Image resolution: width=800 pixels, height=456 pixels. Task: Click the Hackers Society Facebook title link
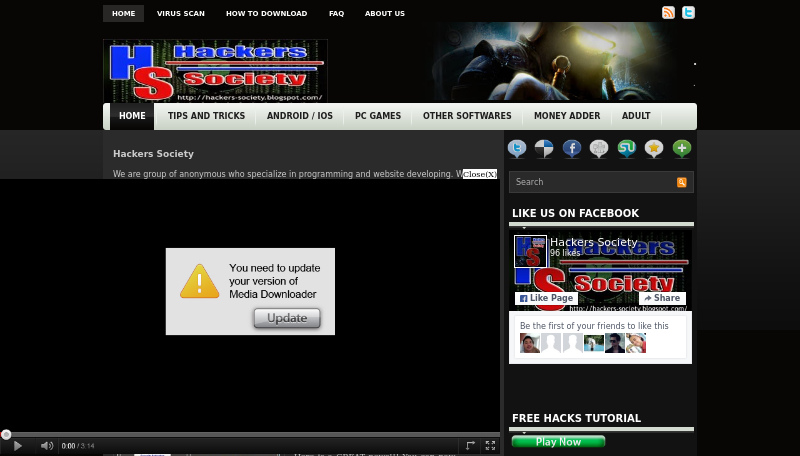pyautogui.click(x=593, y=242)
